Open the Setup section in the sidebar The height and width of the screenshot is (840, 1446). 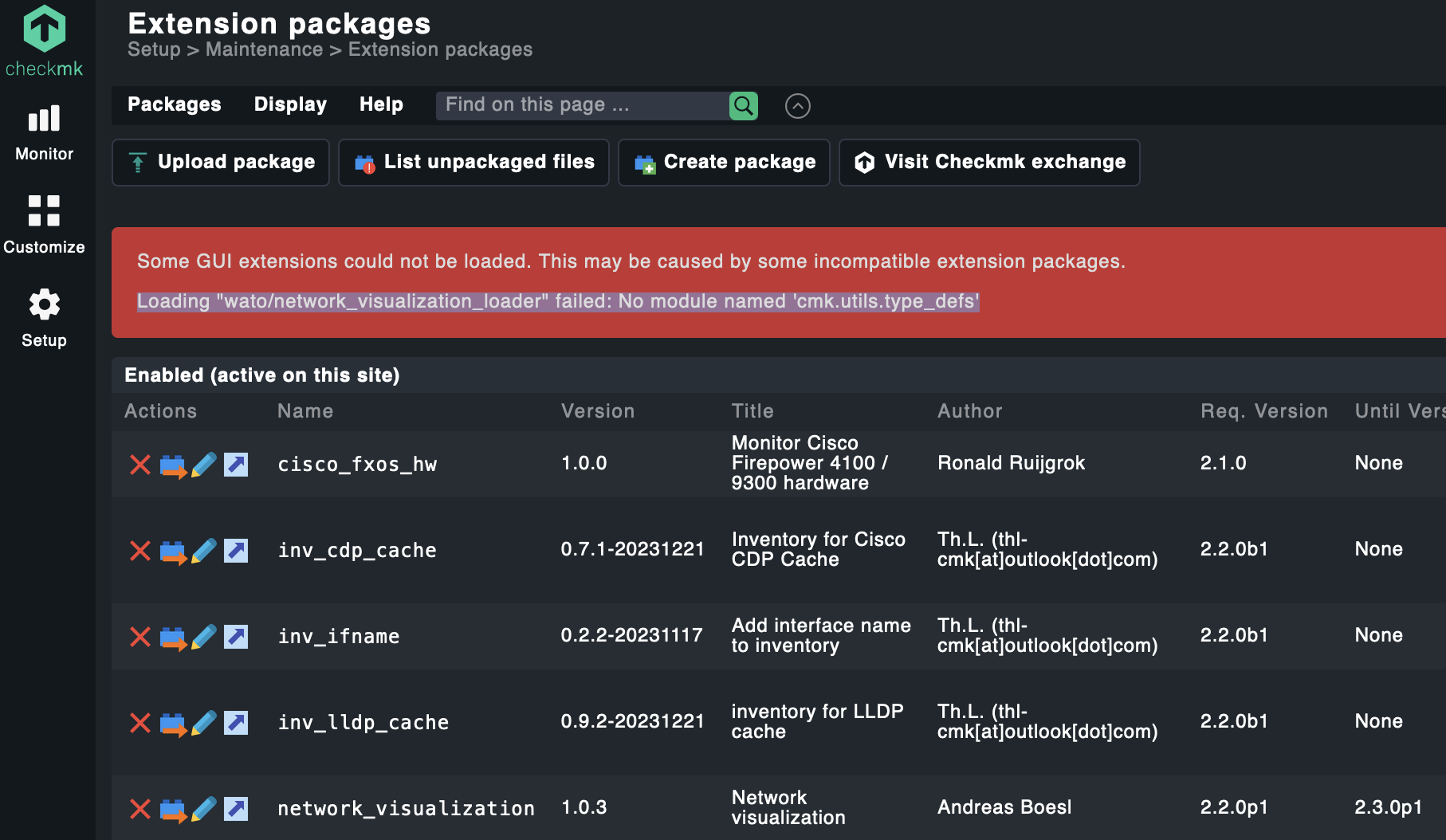click(44, 317)
